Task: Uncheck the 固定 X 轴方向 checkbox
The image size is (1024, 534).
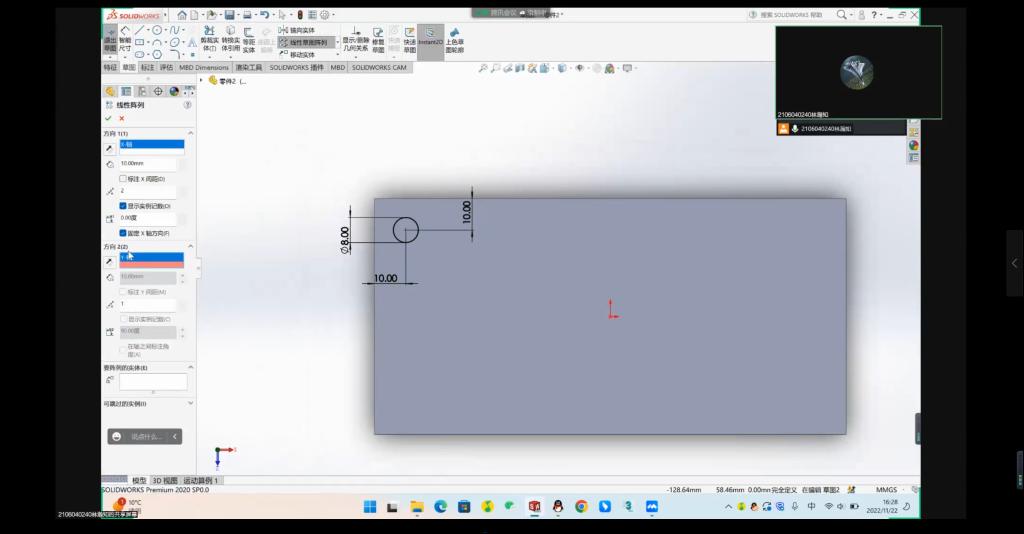Action: point(123,232)
